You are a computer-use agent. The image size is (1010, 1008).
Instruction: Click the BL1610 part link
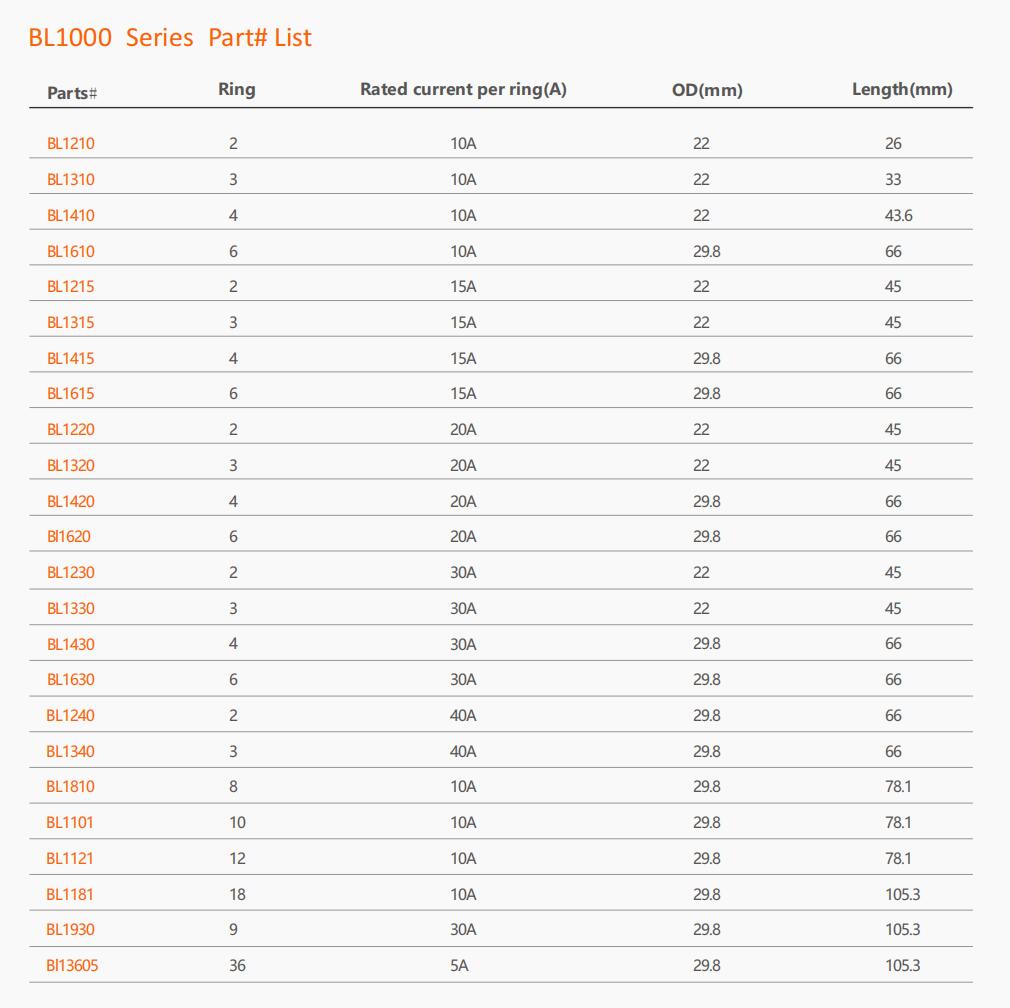click(71, 251)
